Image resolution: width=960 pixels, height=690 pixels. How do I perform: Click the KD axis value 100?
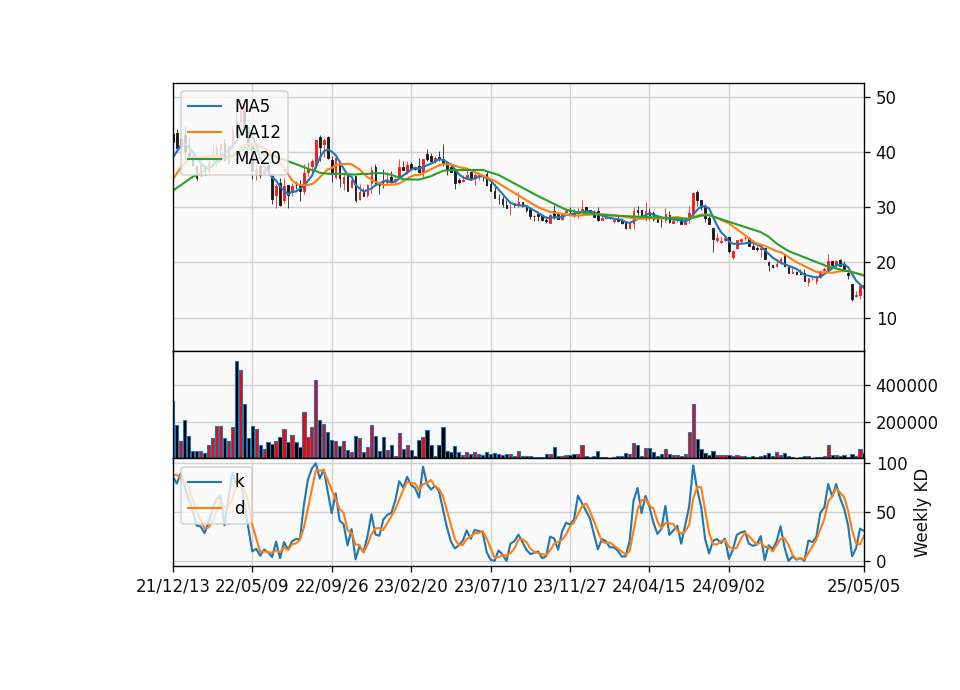pos(891,464)
